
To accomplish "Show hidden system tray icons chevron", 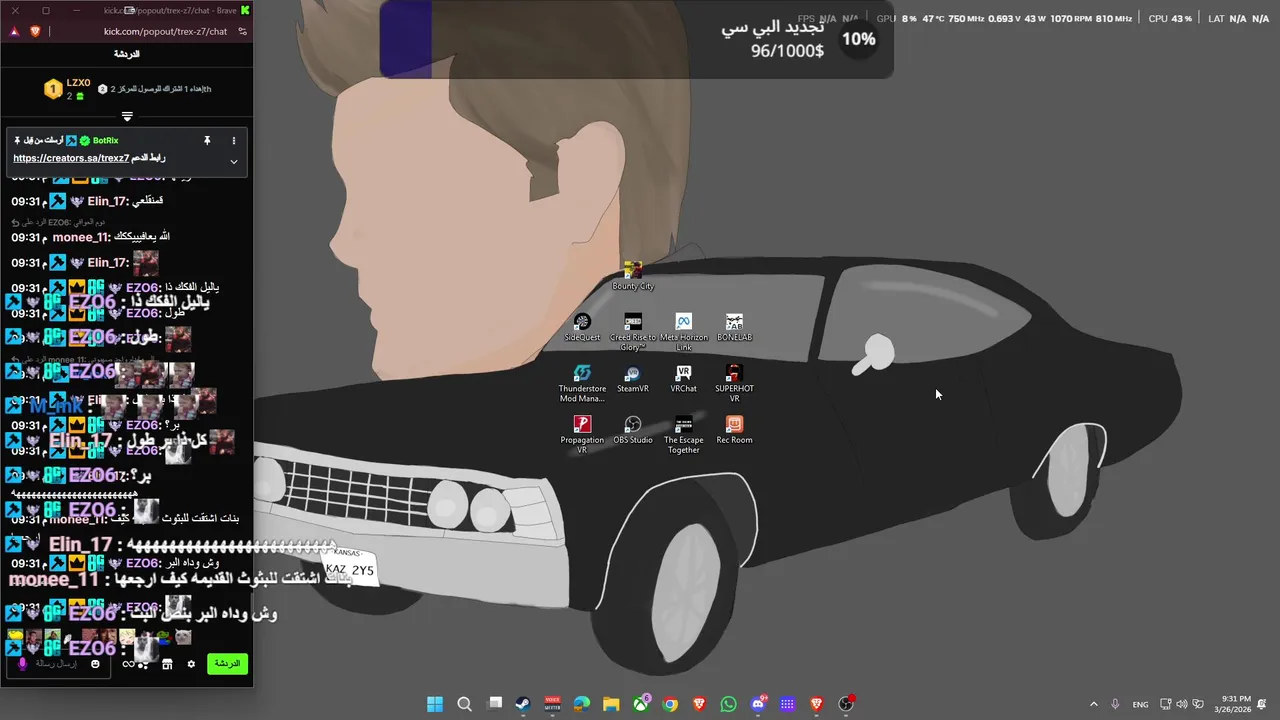I will (1093, 704).
